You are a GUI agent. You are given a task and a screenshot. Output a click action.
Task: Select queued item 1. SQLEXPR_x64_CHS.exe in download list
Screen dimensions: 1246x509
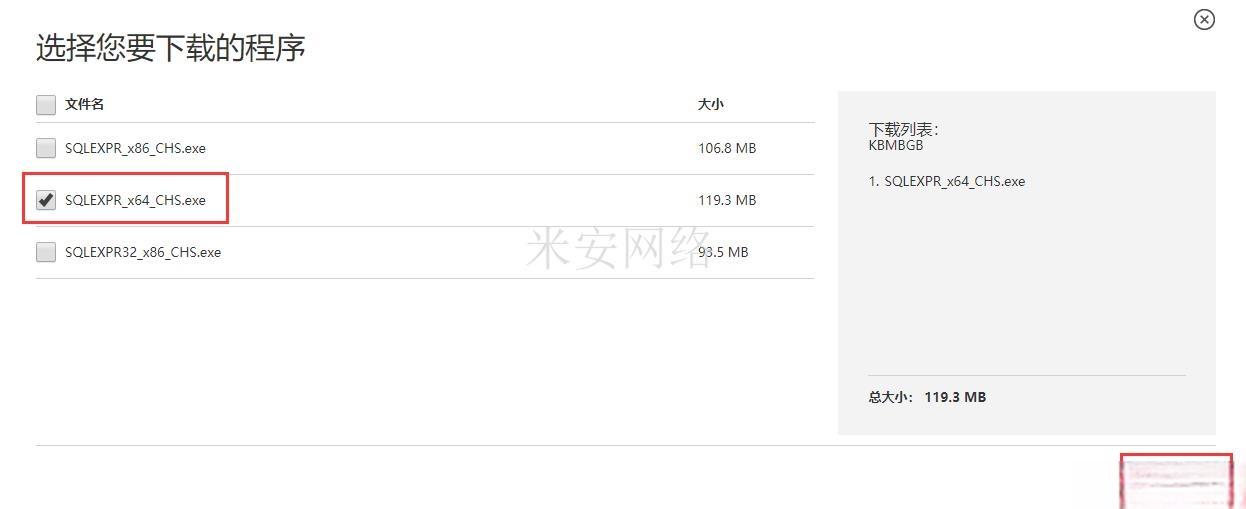point(947,181)
